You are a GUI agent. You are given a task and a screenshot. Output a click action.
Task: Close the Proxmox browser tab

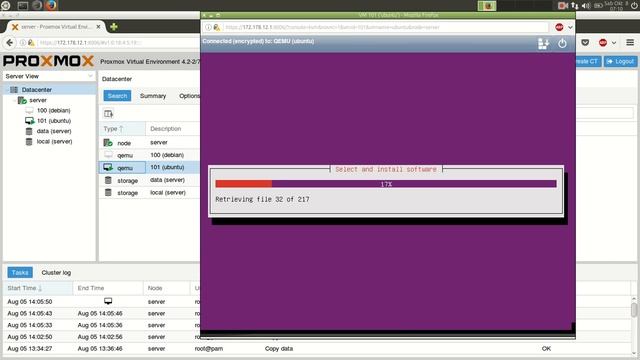tap(98, 27)
